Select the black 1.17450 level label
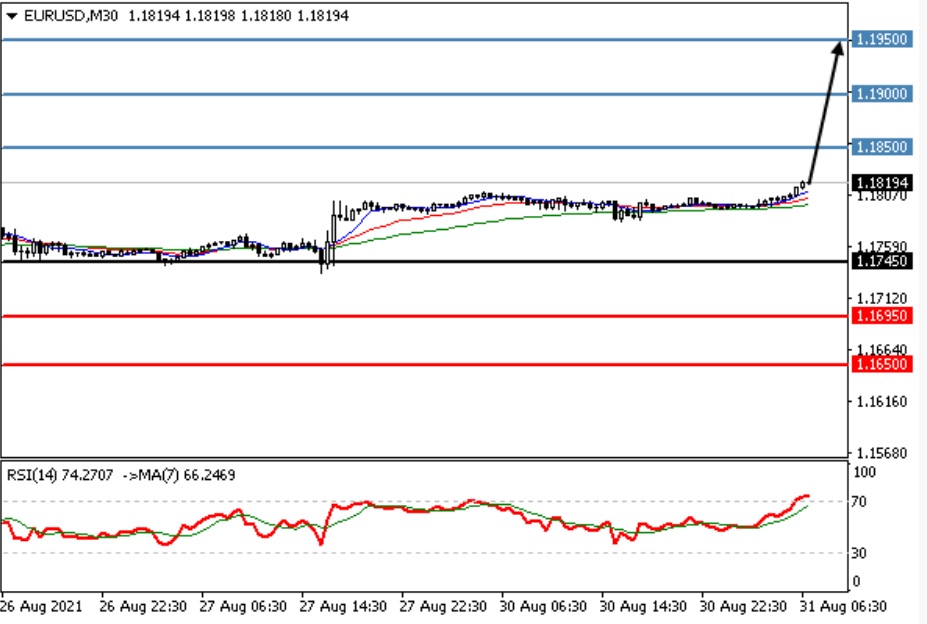Viewport: 927px width, 624px height. click(881, 261)
